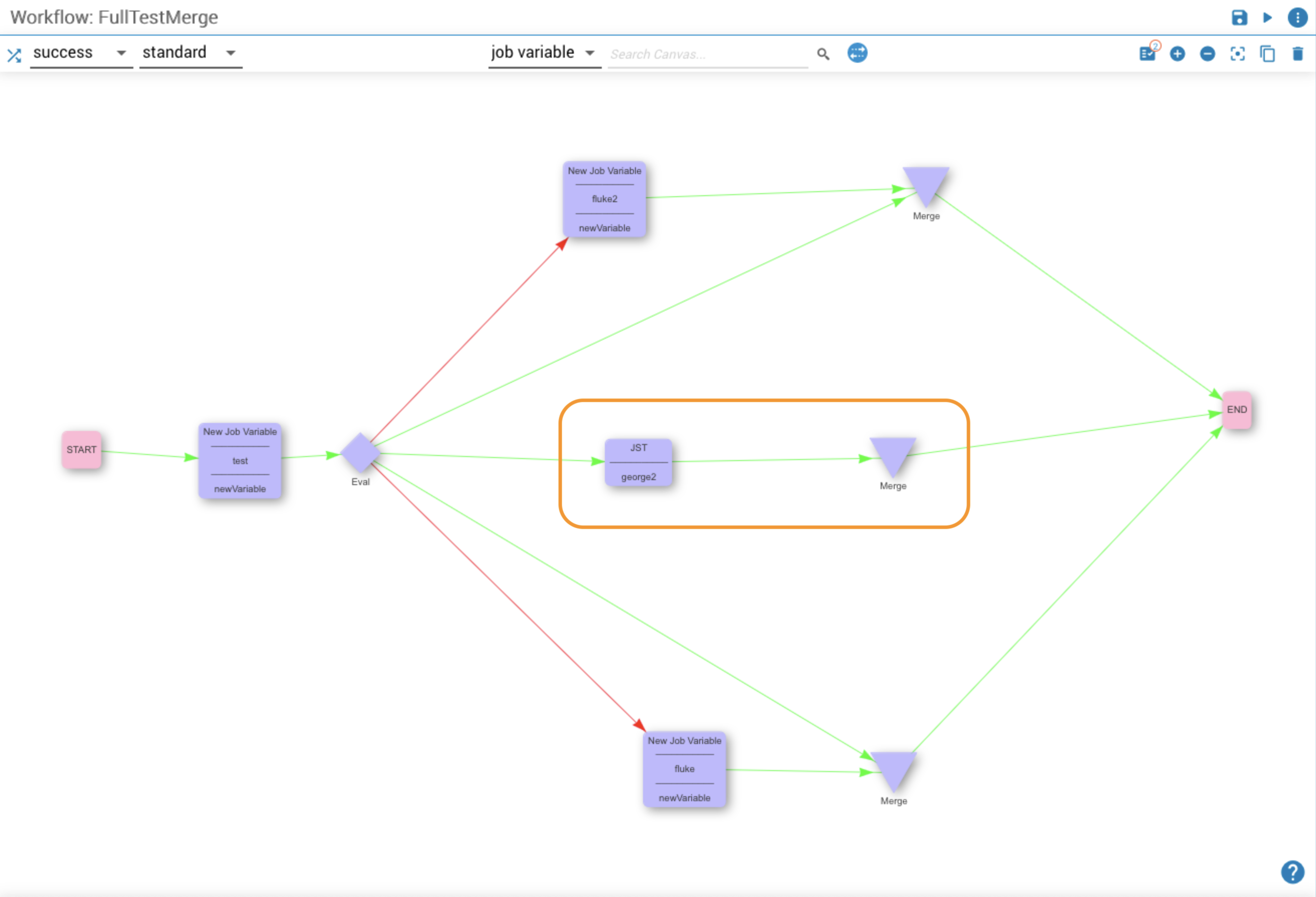Open the help question mark button
Viewport: 1316px width, 897px height.
point(1292,872)
